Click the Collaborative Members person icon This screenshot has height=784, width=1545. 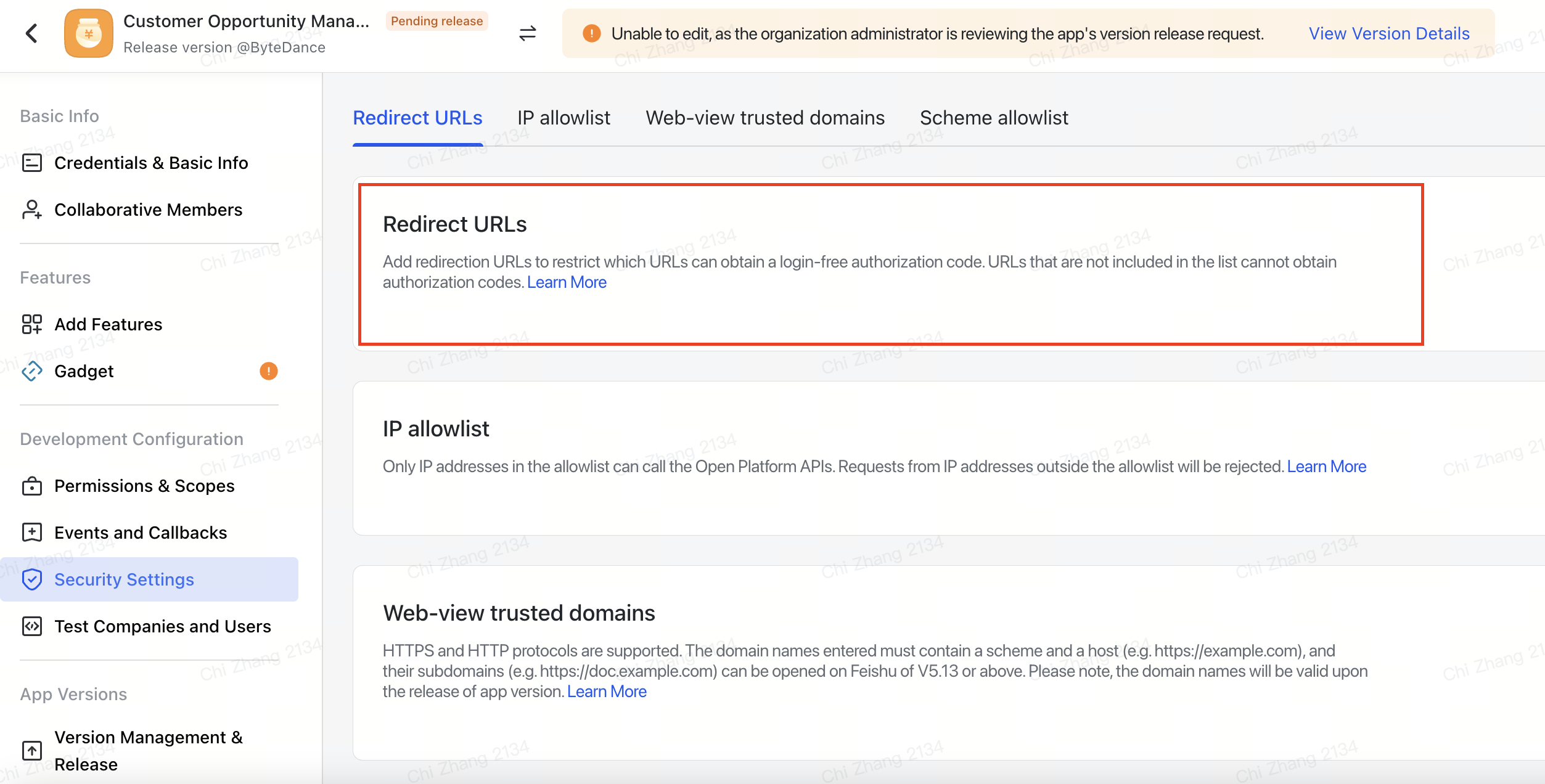point(32,210)
